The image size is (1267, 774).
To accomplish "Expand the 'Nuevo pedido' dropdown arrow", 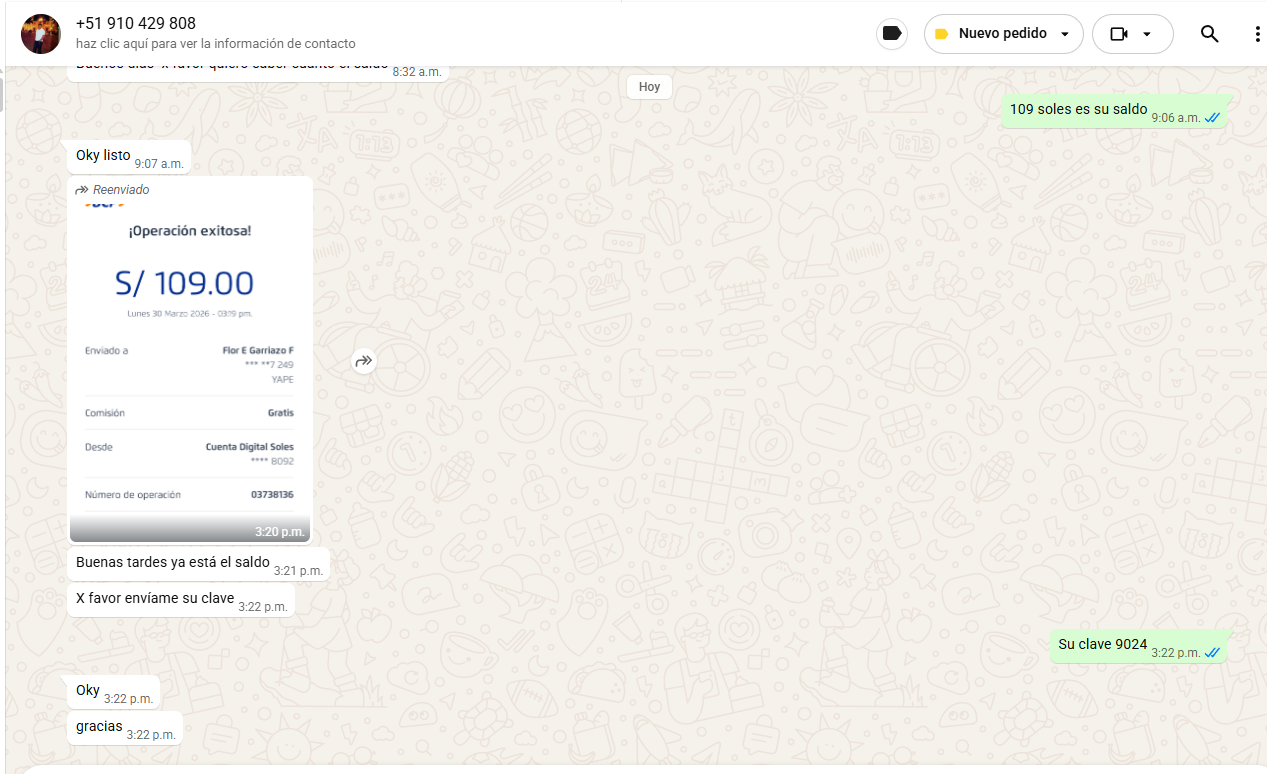I will pos(1065,34).
